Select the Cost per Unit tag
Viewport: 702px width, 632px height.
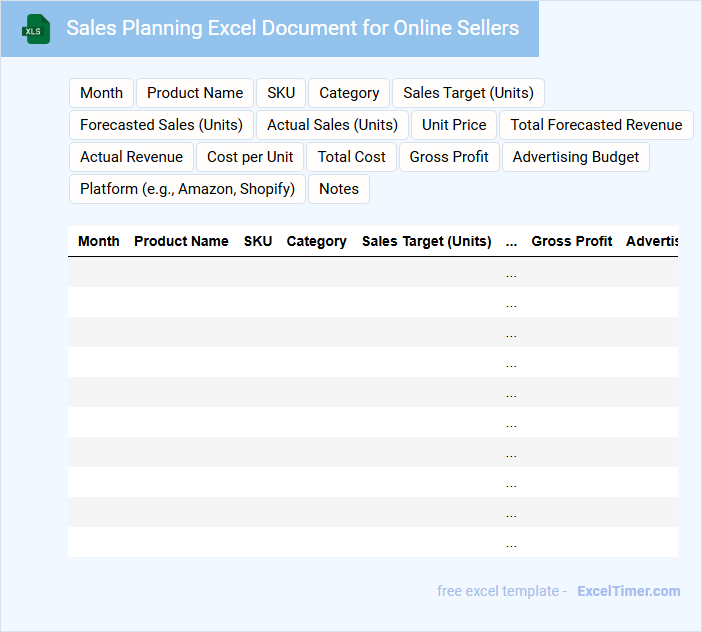250,157
